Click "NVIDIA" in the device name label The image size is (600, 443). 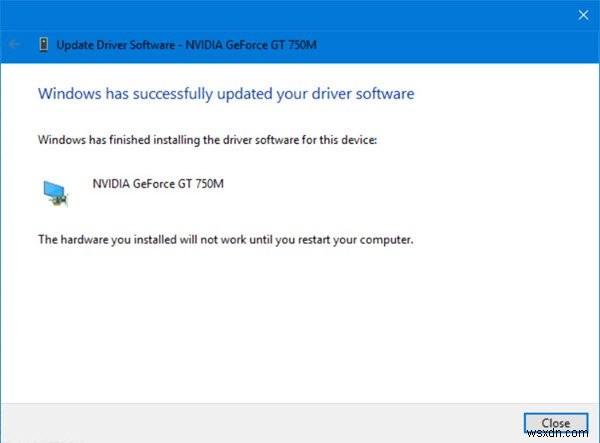click(111, 184)
